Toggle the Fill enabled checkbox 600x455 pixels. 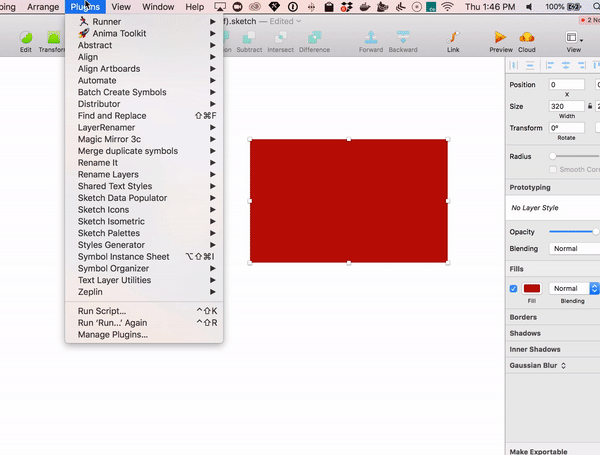(x=514, y=289)
